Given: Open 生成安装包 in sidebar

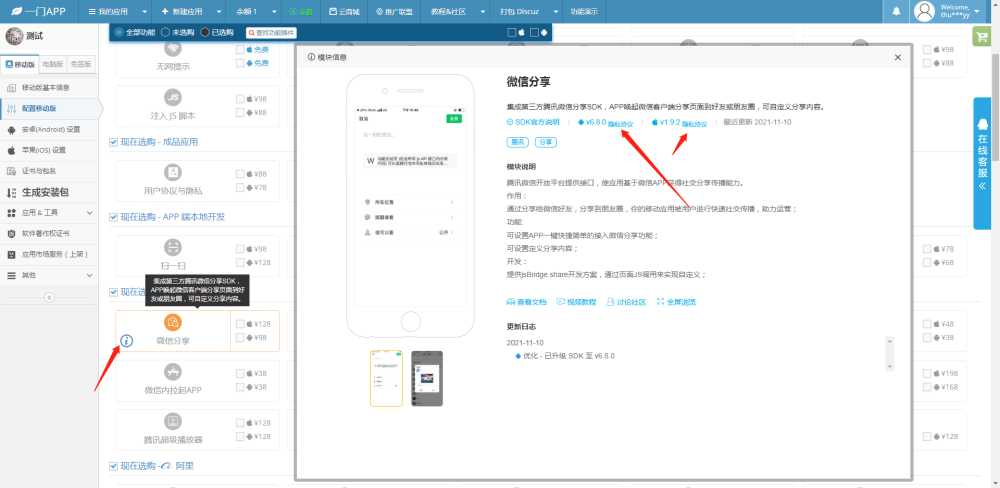Looking at the screenshot, I should pos(45,192).
